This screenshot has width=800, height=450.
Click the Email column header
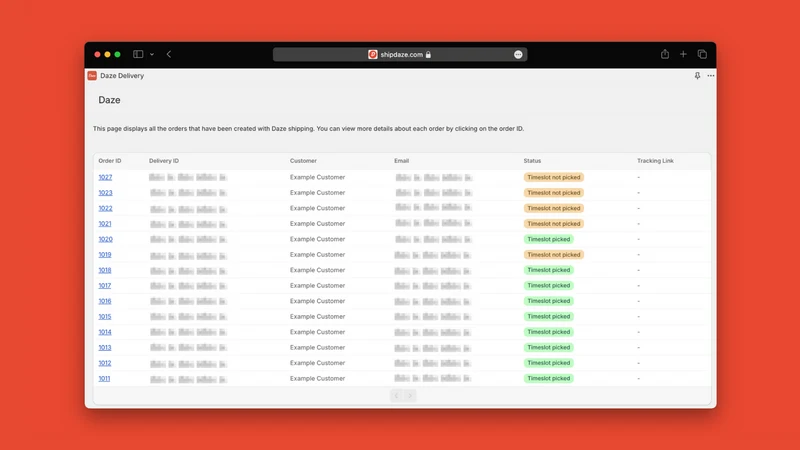click(402, 161)
